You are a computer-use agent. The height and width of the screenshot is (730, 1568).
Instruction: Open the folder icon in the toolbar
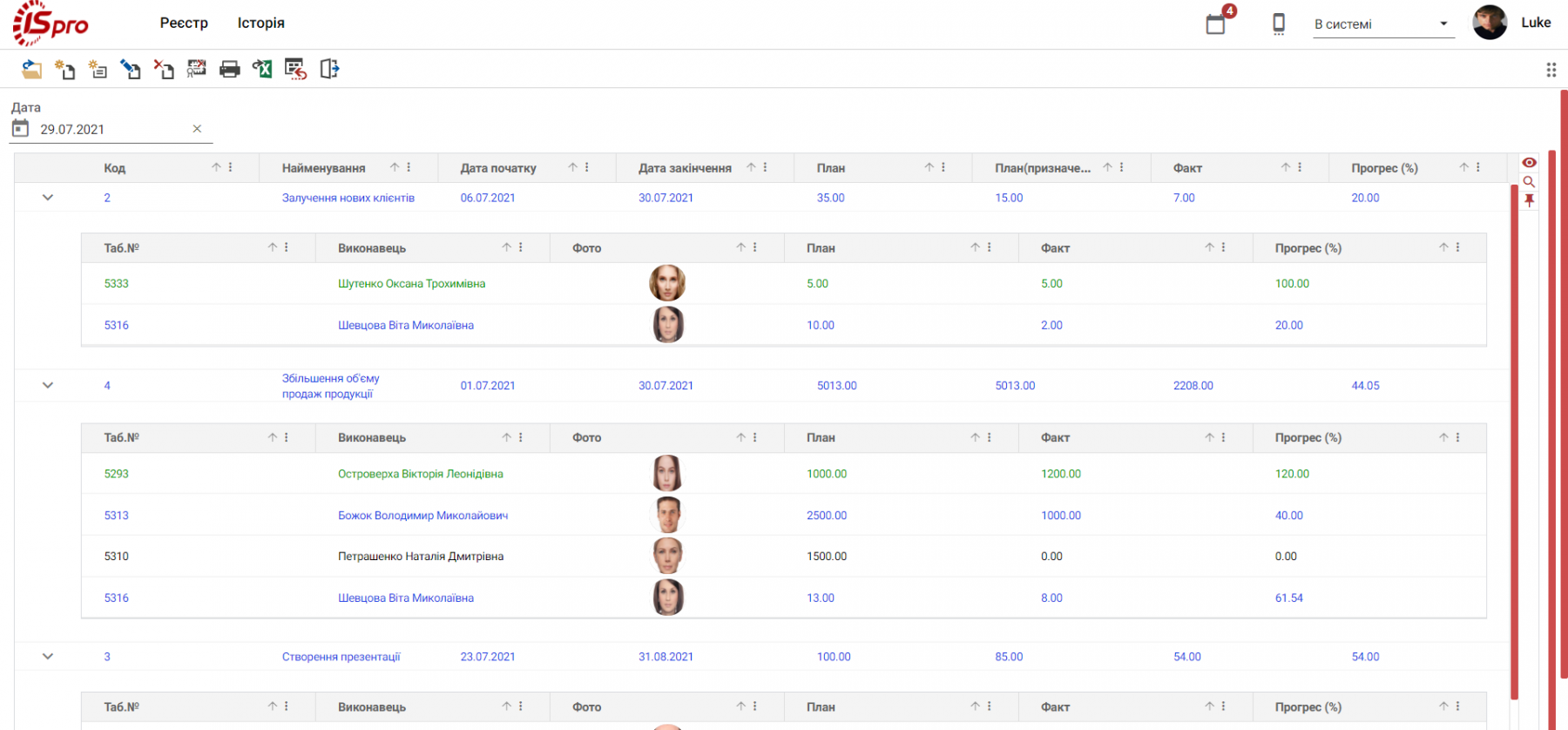(x=31, y=69)
